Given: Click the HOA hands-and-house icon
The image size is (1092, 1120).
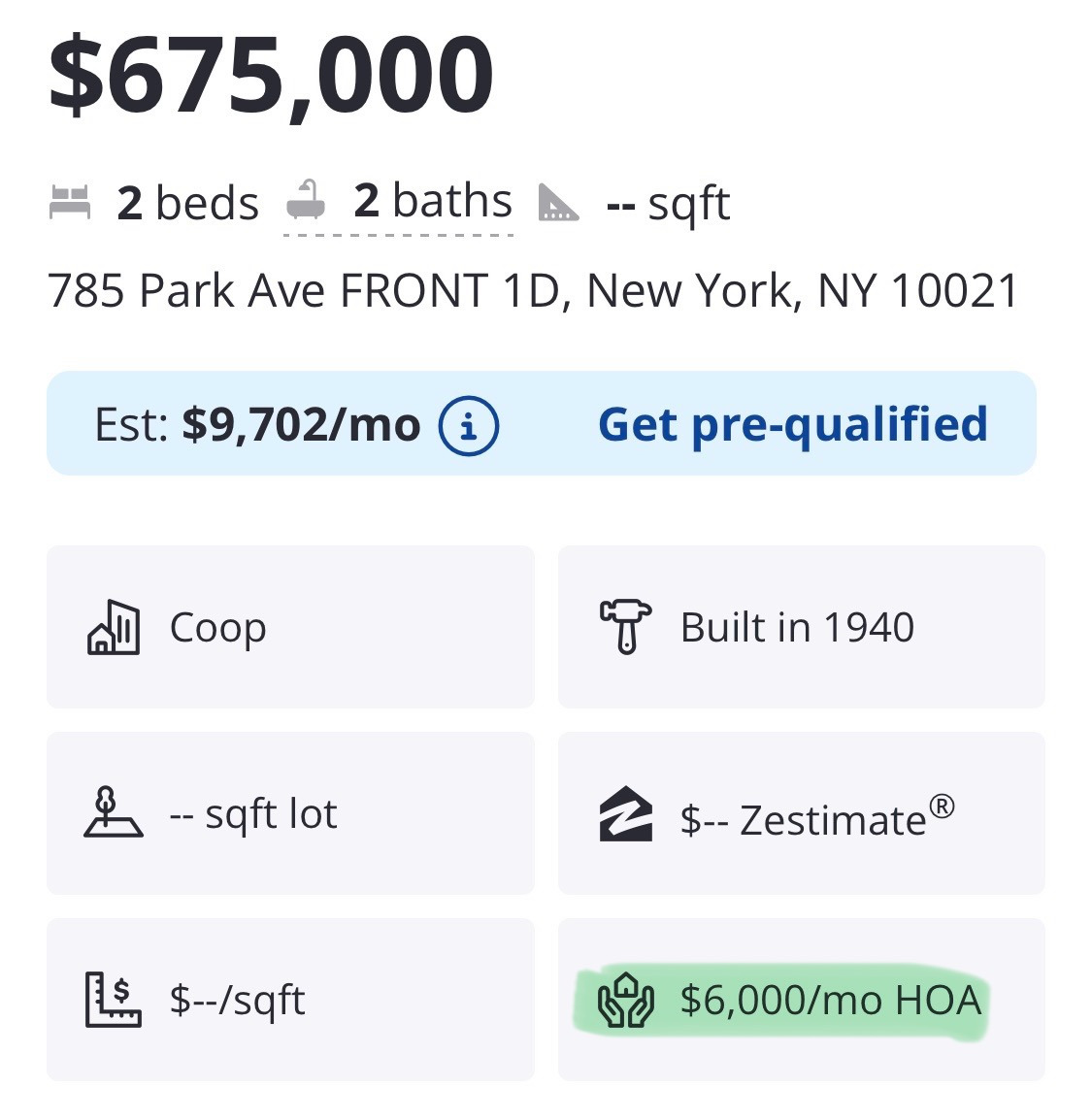Looking at the screenshot, I should [x=626, y=1000].
